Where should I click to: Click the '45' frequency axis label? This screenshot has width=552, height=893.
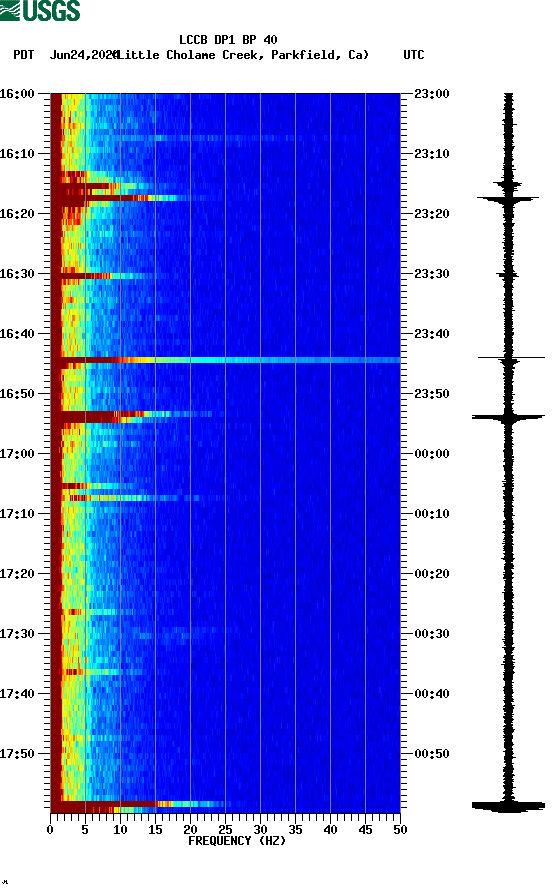365,830
